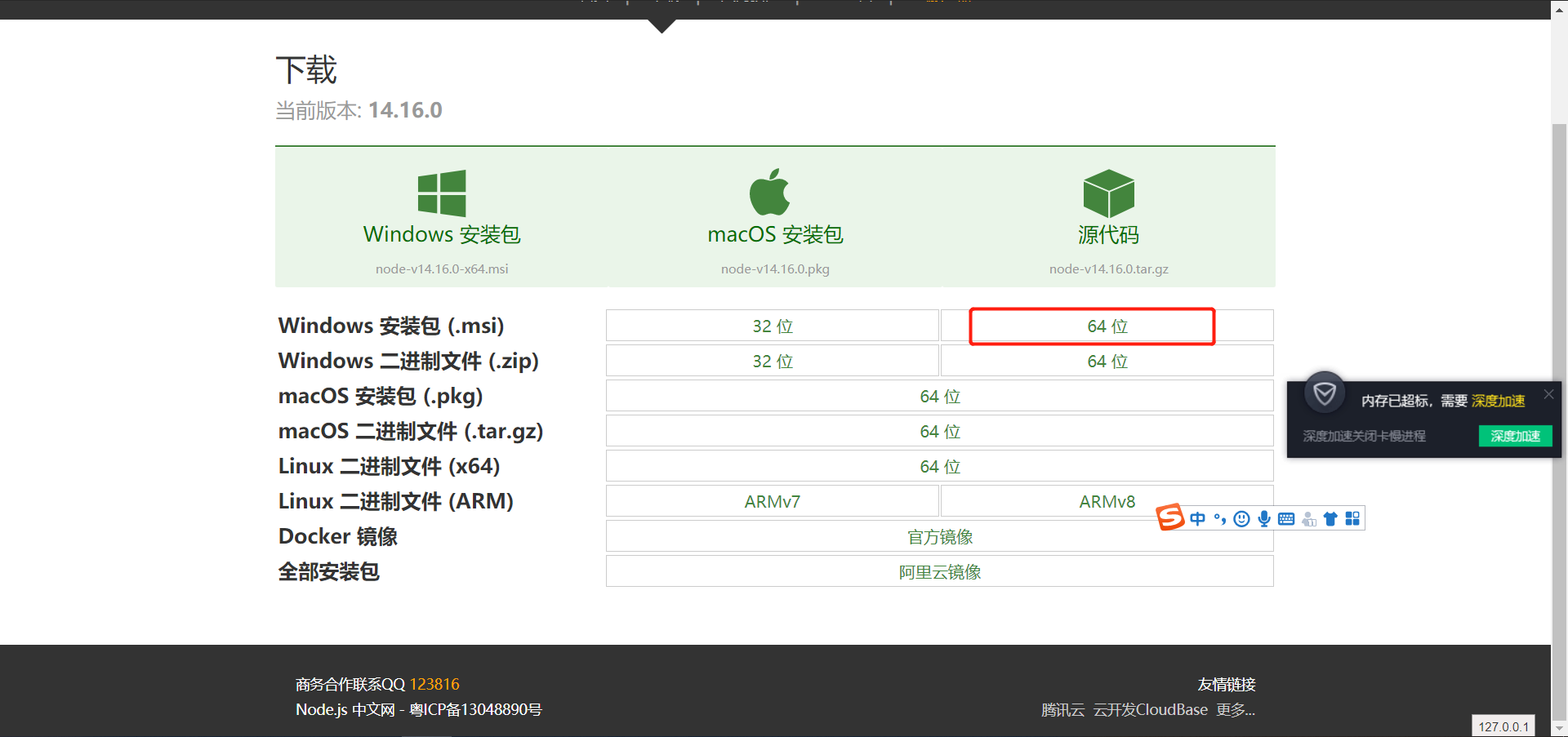Viewport: 1568px width, 737px height.
Task: Click the 下载 page heading
Action: tap(306, 70)
